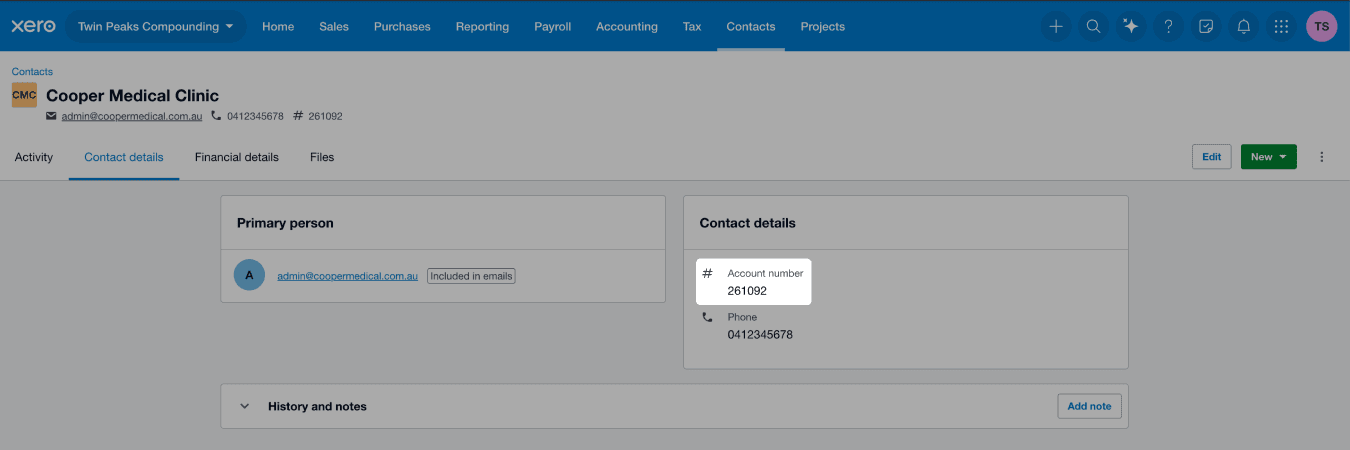Open the Create new plus icon
This screenshot has height=450, width=1350.
1055,27
